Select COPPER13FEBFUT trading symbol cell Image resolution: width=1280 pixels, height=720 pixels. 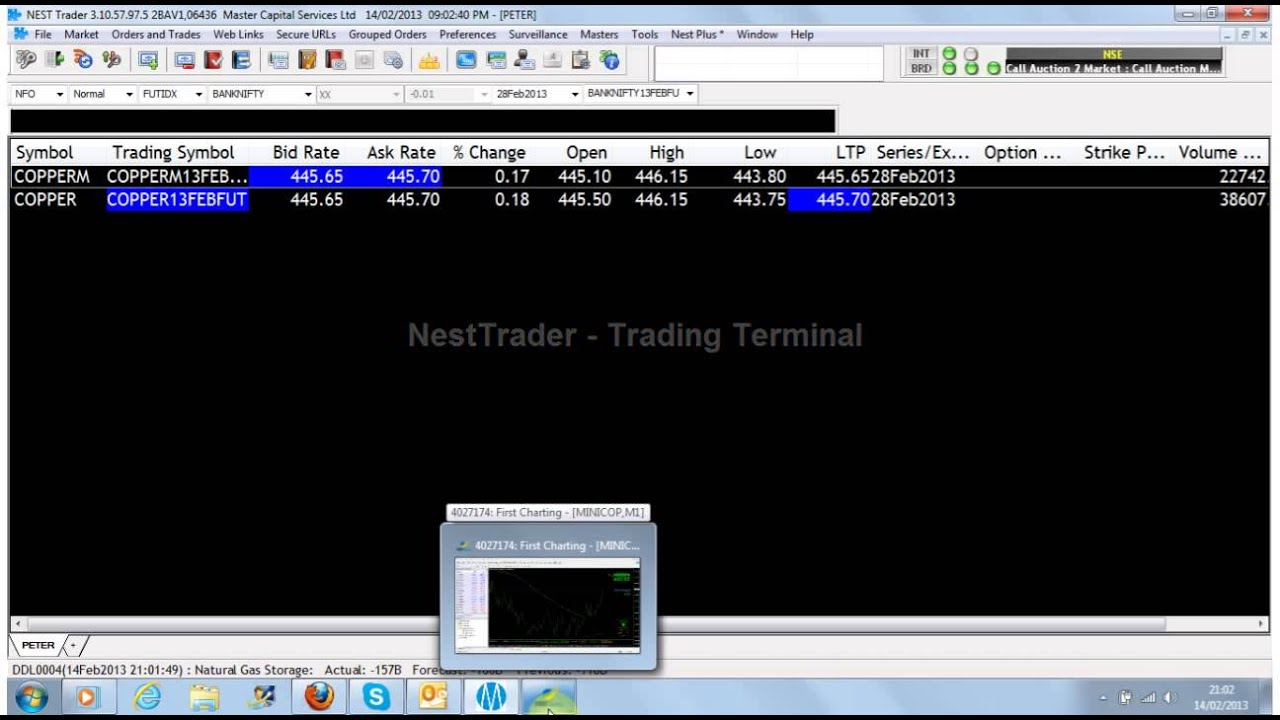point(177,200)
